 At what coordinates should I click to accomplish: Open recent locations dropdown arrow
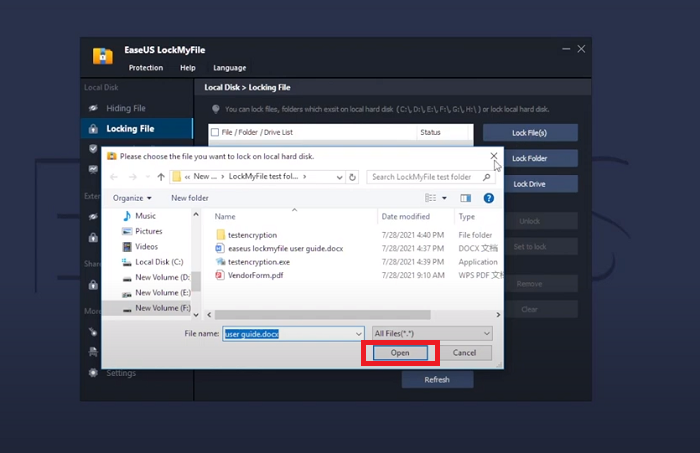[147, 177]
